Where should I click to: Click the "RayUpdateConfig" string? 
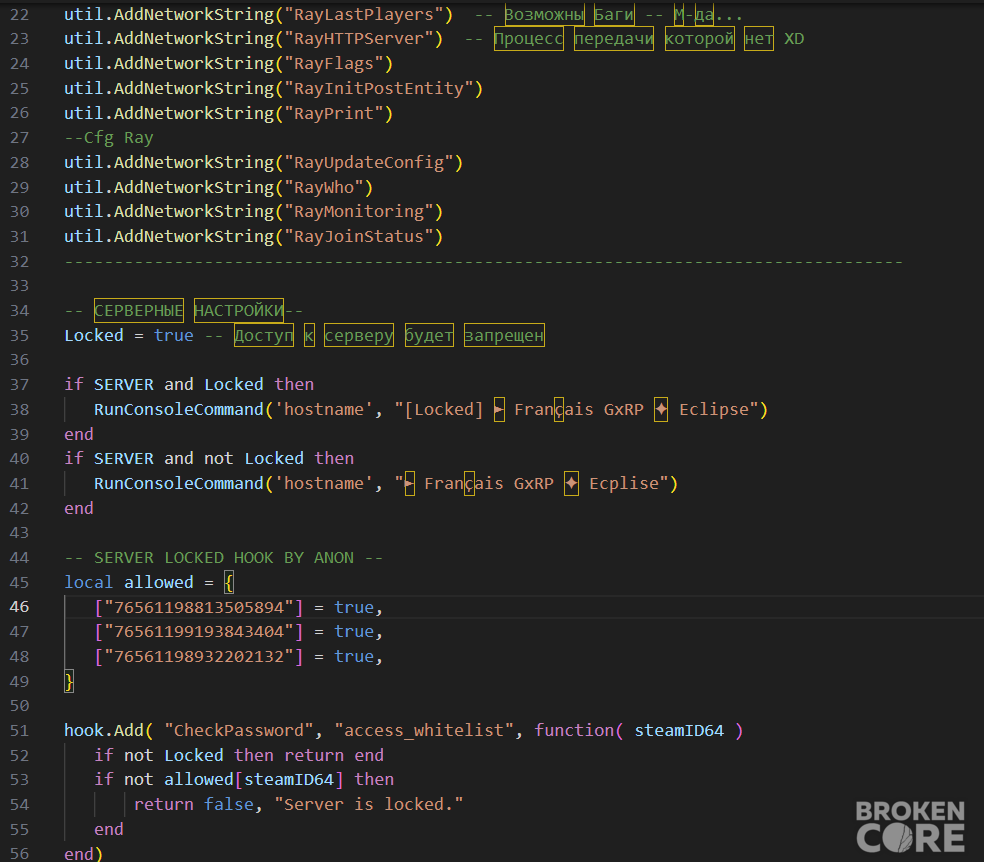click(369, 162)
